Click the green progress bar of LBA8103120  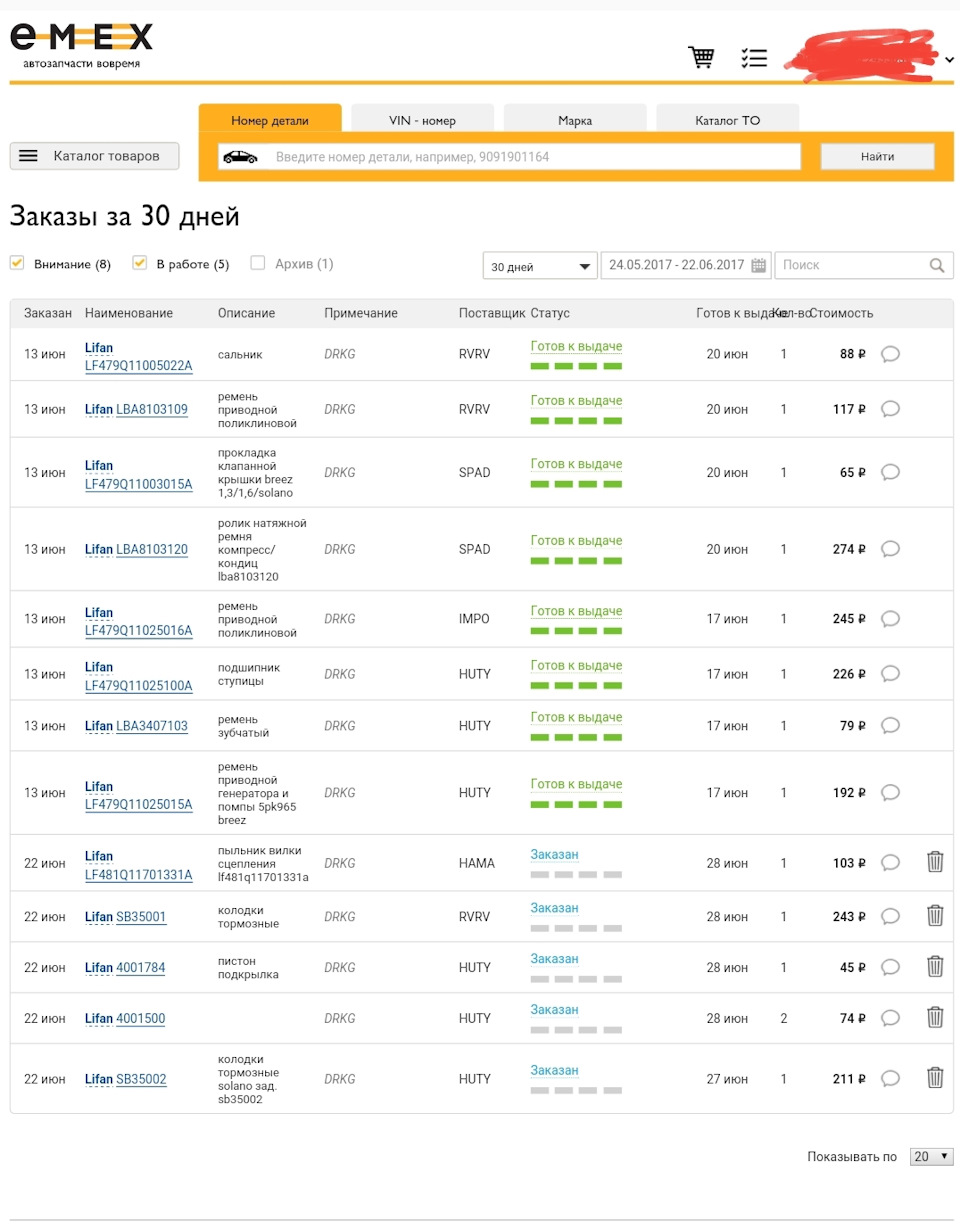pos(576,561)
